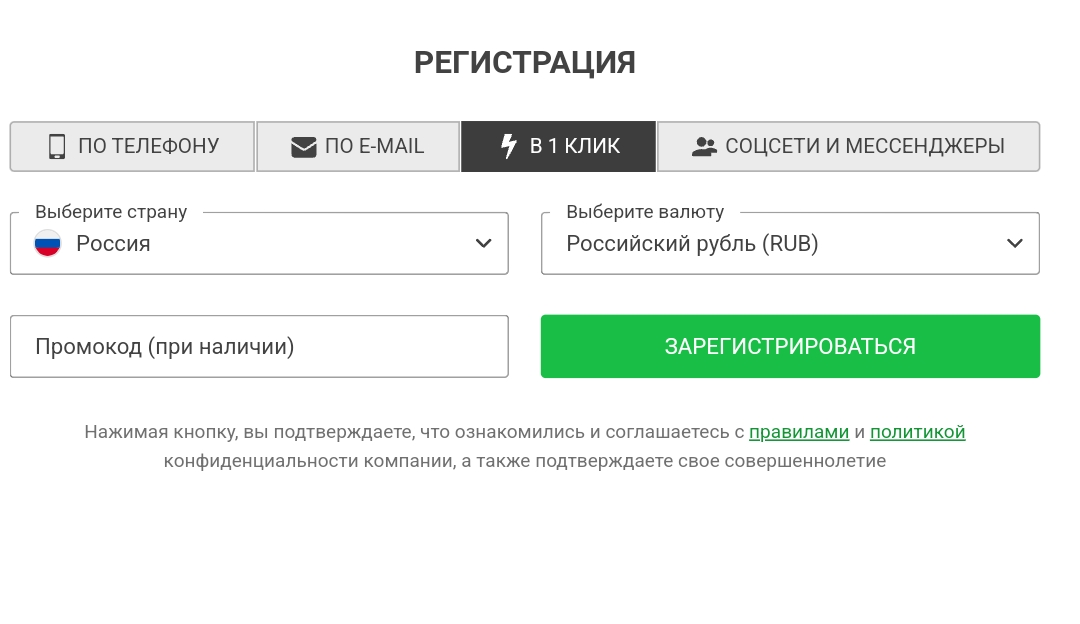1080x624 pixels.
Task: Select the «По e-mail» registration tab
Action: coord(358,146)
